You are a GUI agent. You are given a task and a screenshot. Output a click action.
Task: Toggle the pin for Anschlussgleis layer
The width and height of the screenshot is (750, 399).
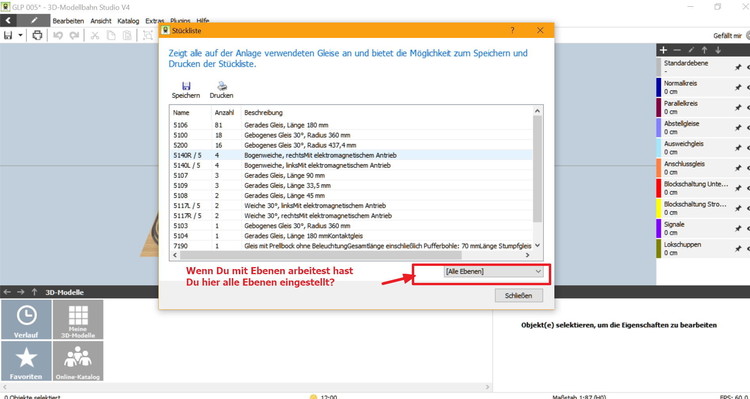tap(738, 168)
